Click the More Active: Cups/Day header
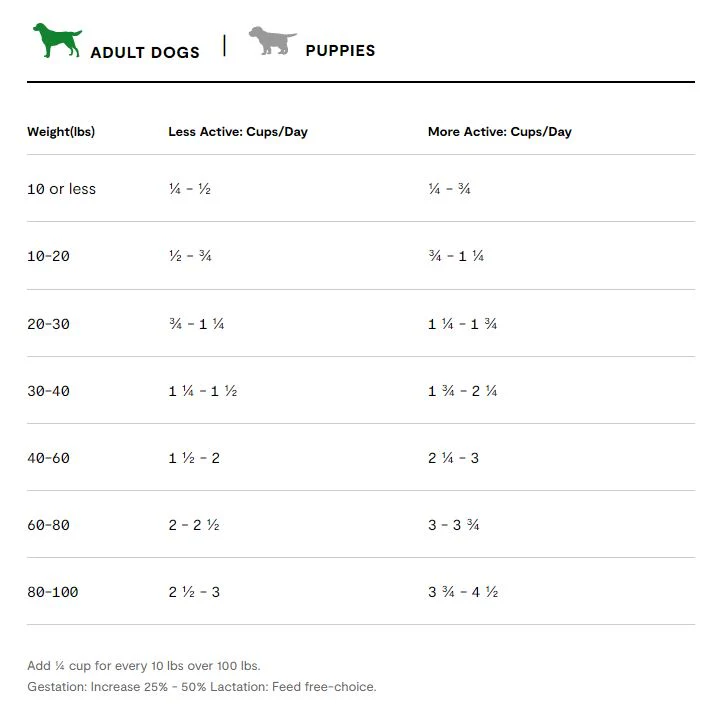The width and height of the screenshot is (715, 711). (500, 132)
